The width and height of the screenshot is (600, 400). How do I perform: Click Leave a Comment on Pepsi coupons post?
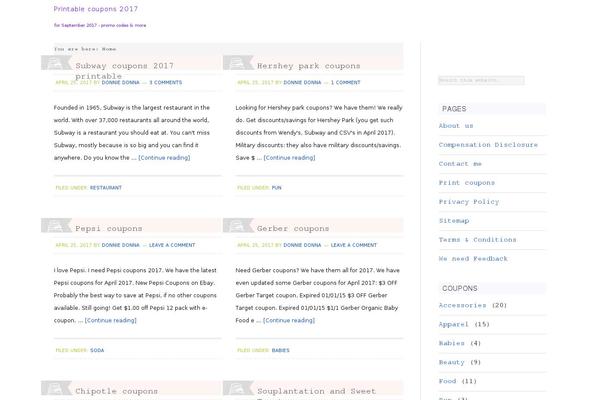coord(172,245)
